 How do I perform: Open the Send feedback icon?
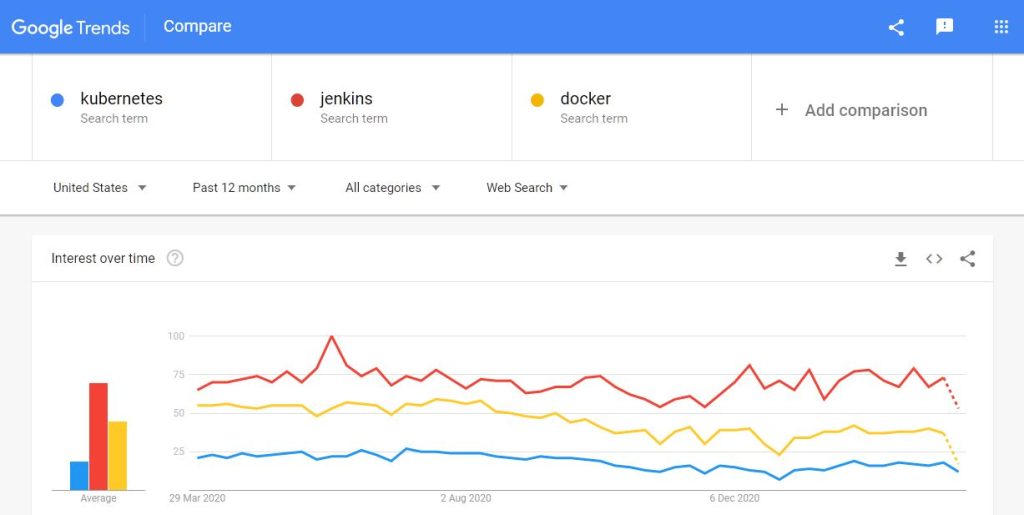(x=944, y=27)
